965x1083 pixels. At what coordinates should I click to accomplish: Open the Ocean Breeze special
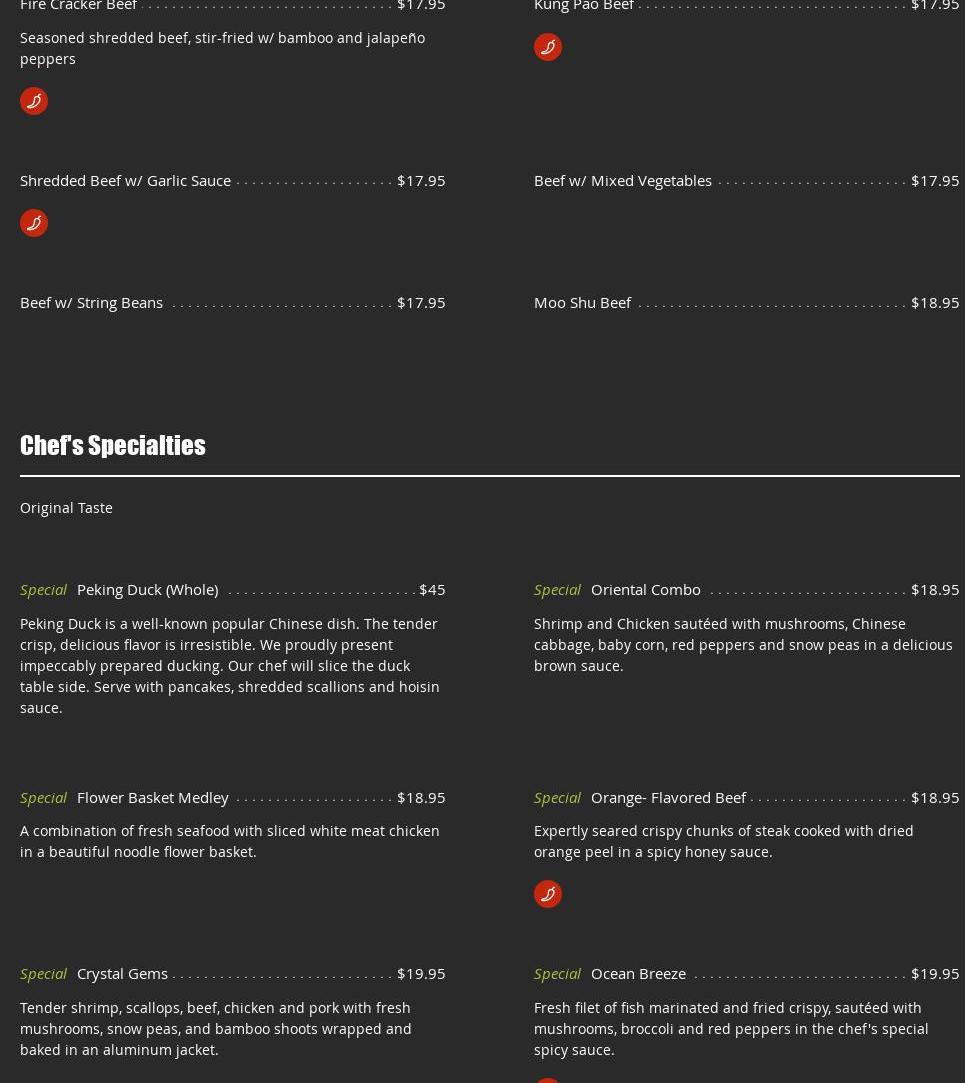point(639,974)
